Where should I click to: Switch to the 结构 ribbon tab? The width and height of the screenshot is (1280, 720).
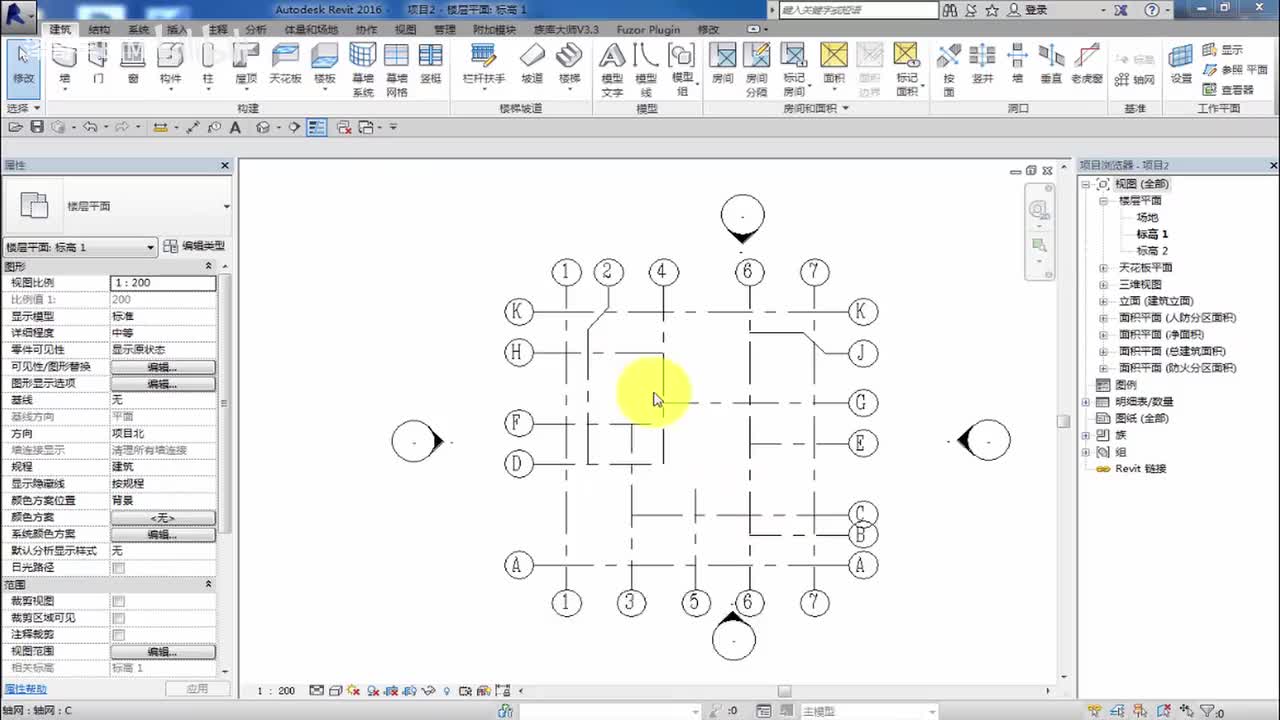(99, 30)
